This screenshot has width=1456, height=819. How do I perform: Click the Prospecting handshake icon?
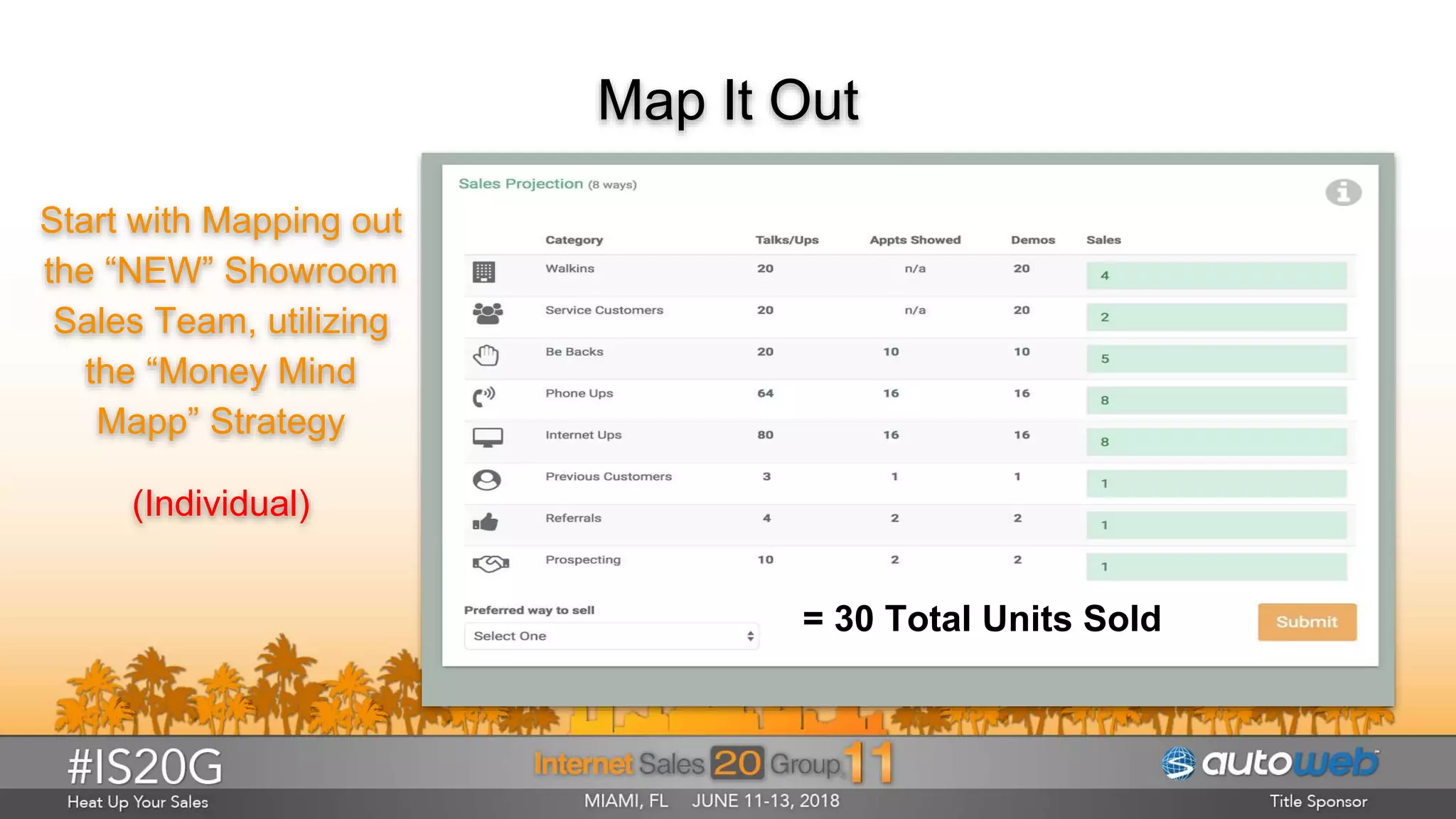click(491, 564)
